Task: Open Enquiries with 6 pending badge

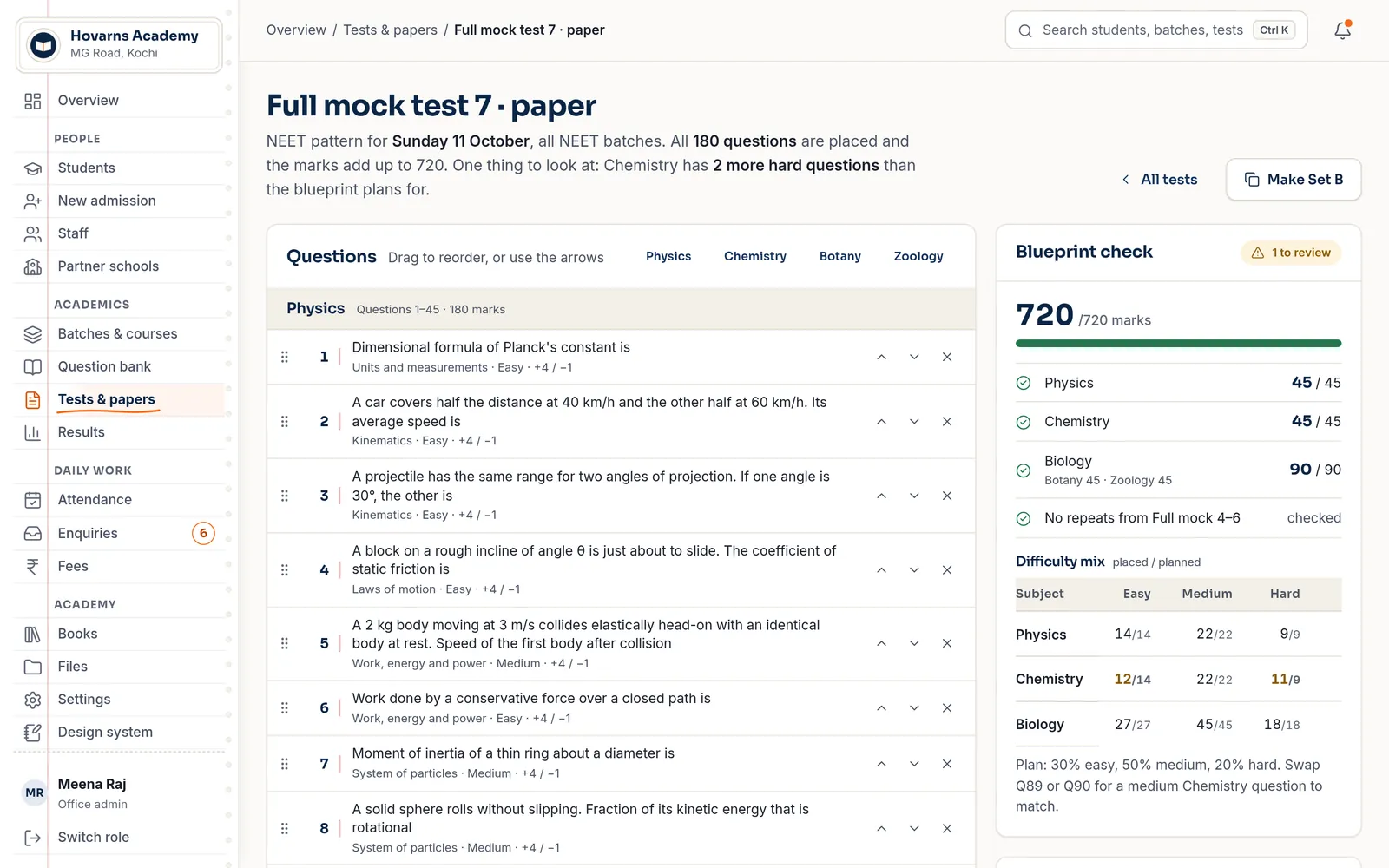Action: pos(120,533)
